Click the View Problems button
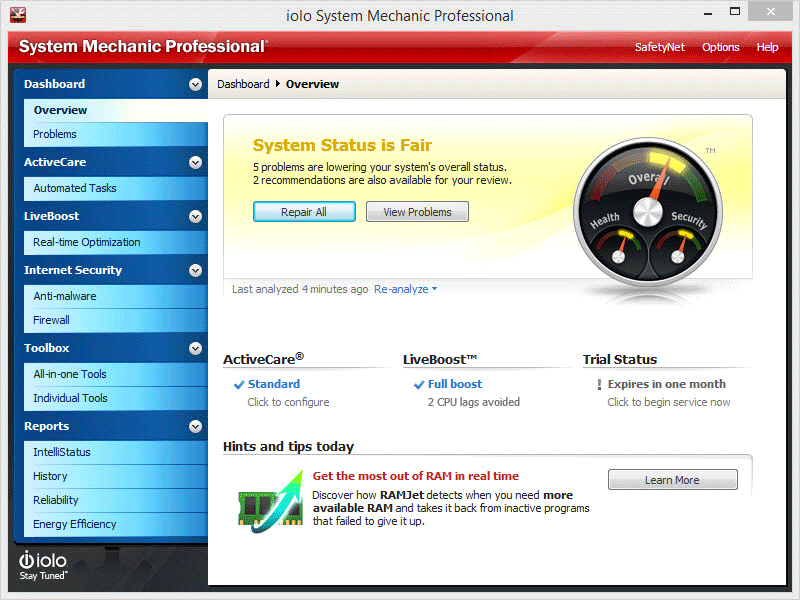This screenshot has height=600, width=800. tap(417, 212)
